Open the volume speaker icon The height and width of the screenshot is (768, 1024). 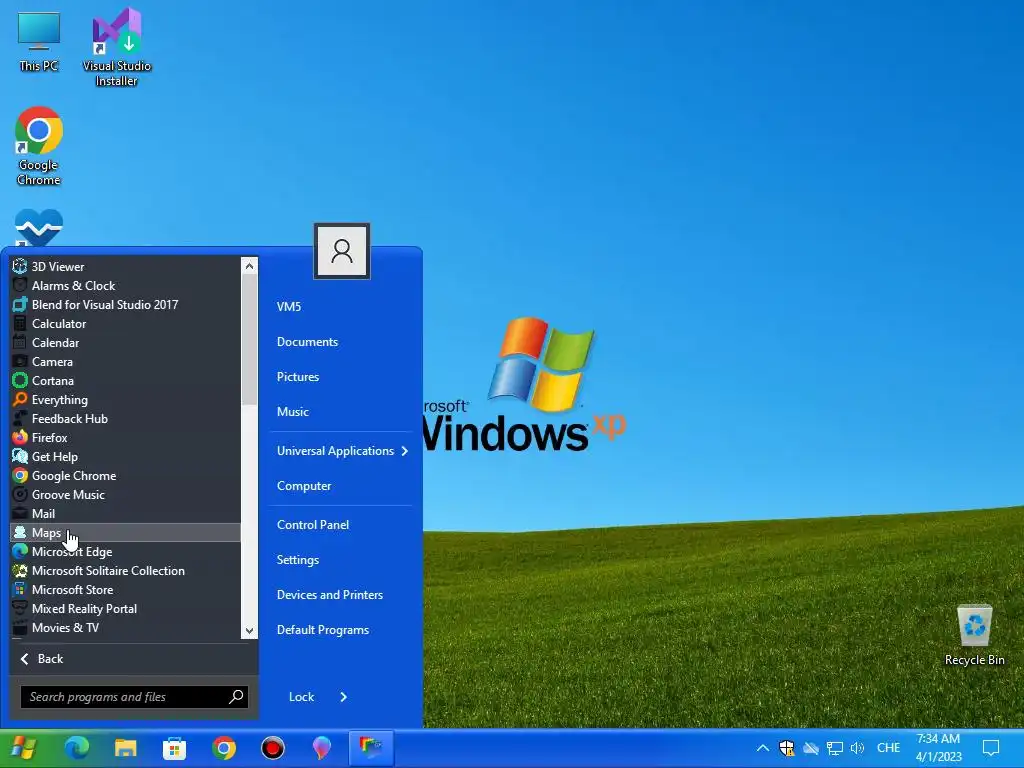pos(857,748)
